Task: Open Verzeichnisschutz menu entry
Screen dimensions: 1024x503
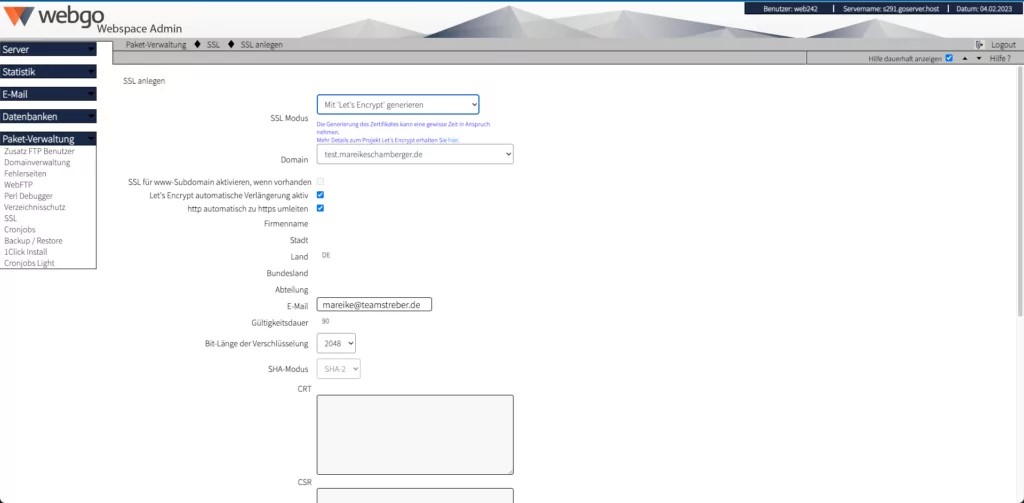Action: (x=35, y=207)
